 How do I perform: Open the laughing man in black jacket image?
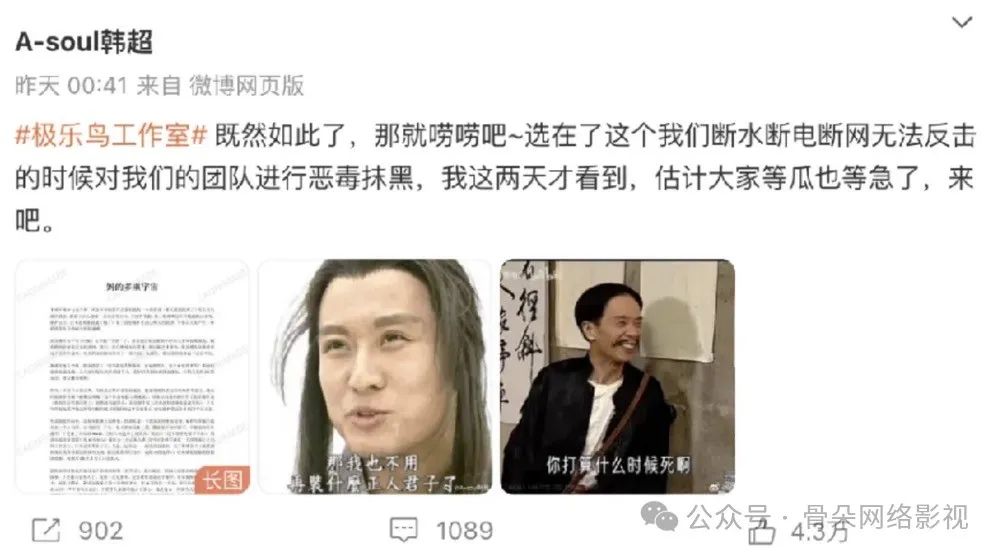617,376
